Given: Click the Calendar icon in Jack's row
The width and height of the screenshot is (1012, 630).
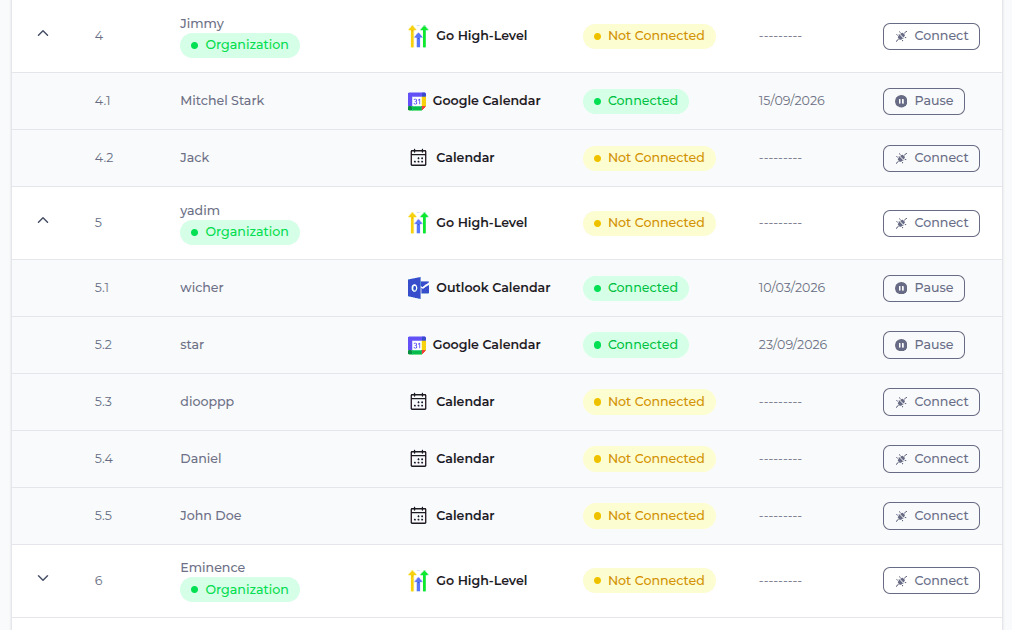Looking at the screenshot, I should 418,158.
